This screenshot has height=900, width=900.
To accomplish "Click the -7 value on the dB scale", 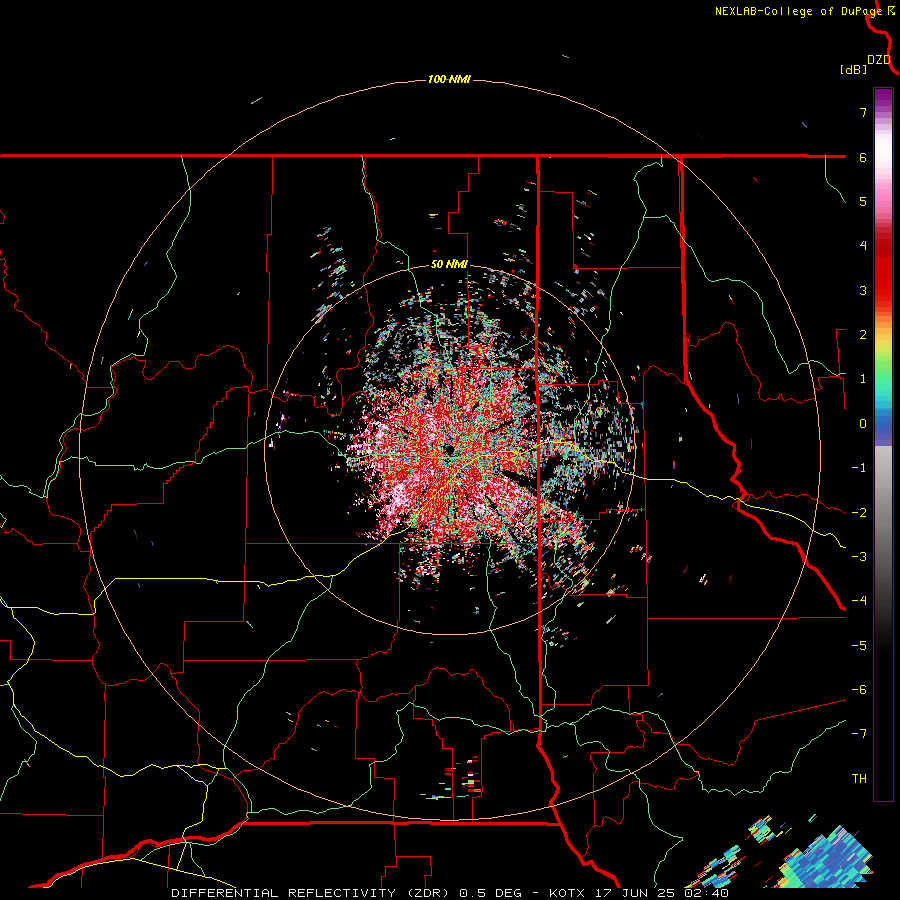I will click(859, 734).
